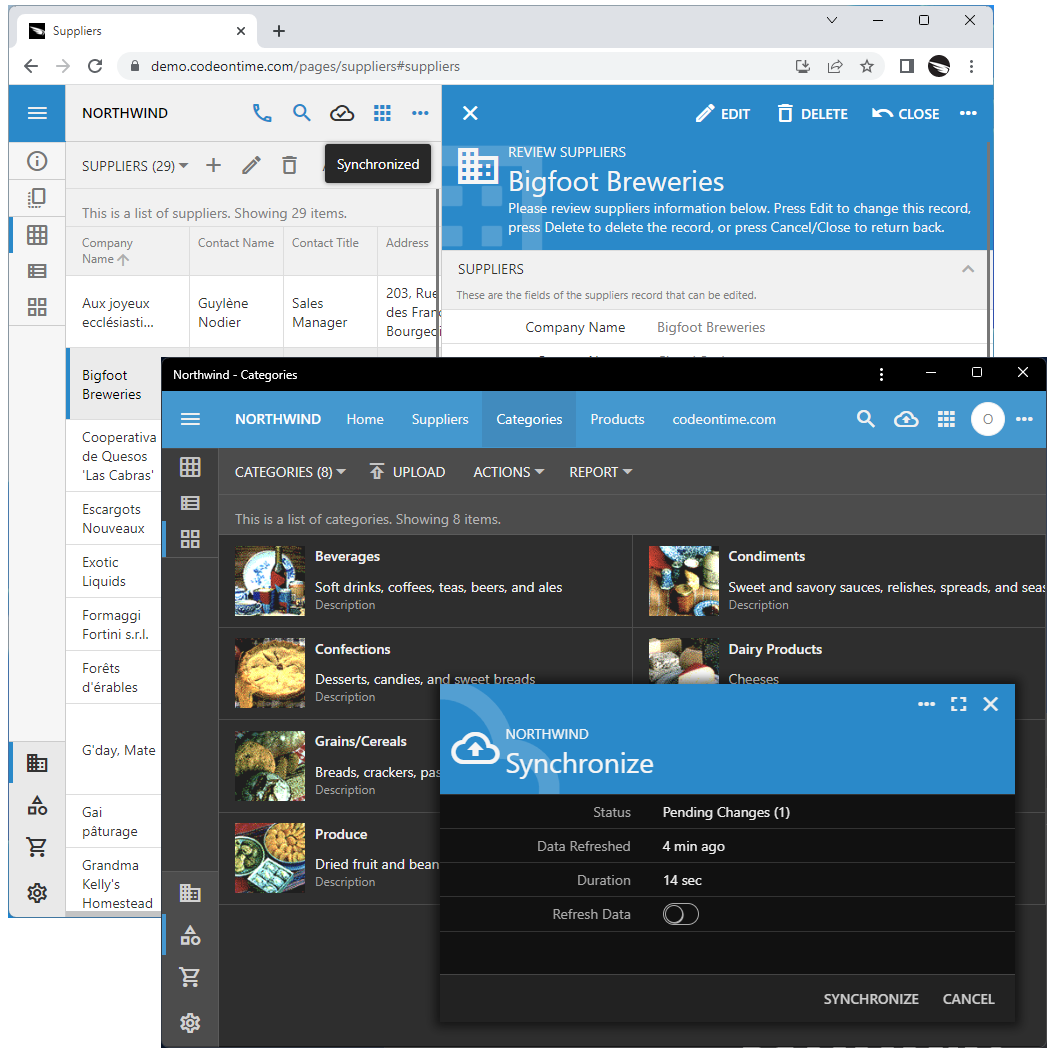
Task: Click the browser address bar URL
Action: pos(305,66)
